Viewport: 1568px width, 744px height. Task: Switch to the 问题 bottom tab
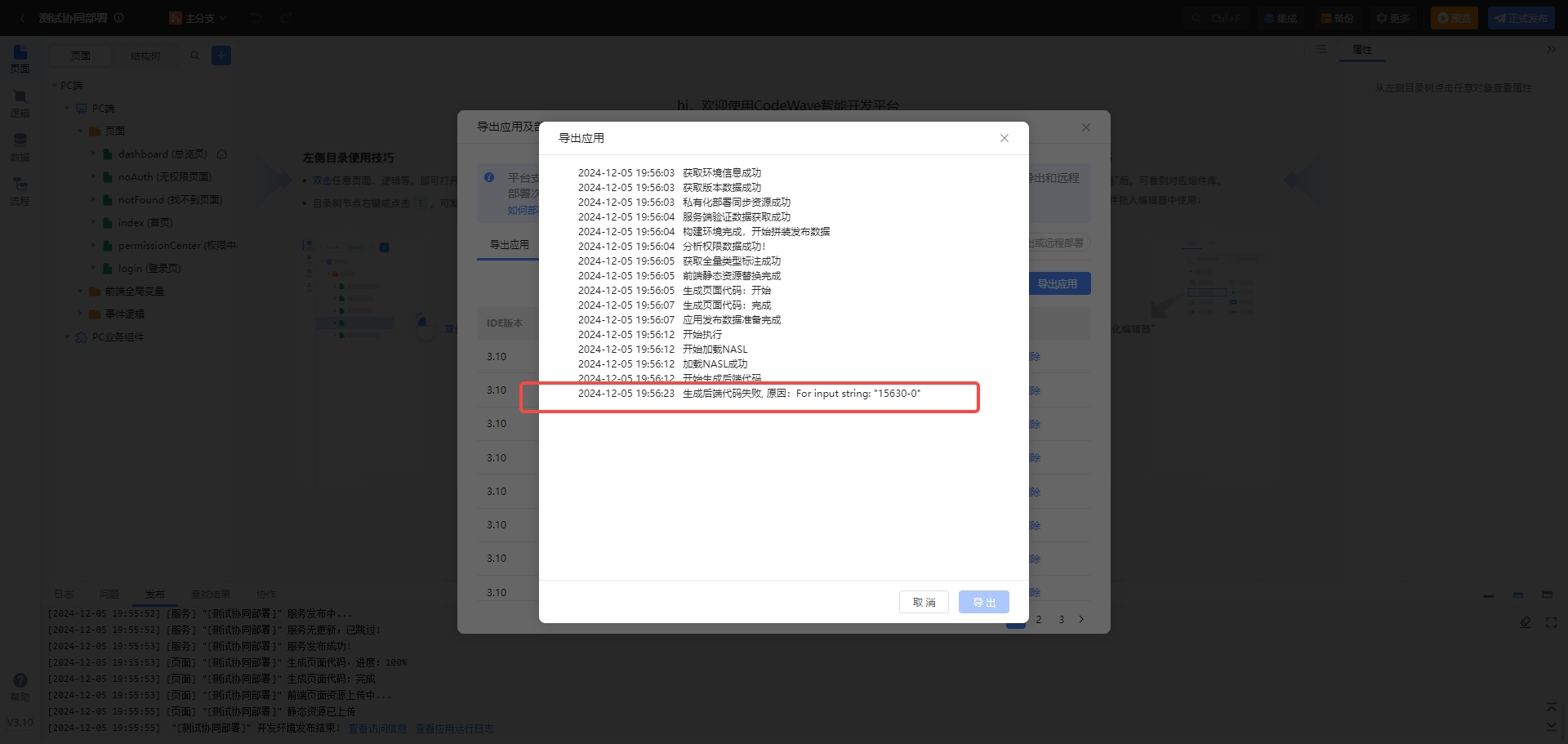pyautogui.click(x=109, y=594)
